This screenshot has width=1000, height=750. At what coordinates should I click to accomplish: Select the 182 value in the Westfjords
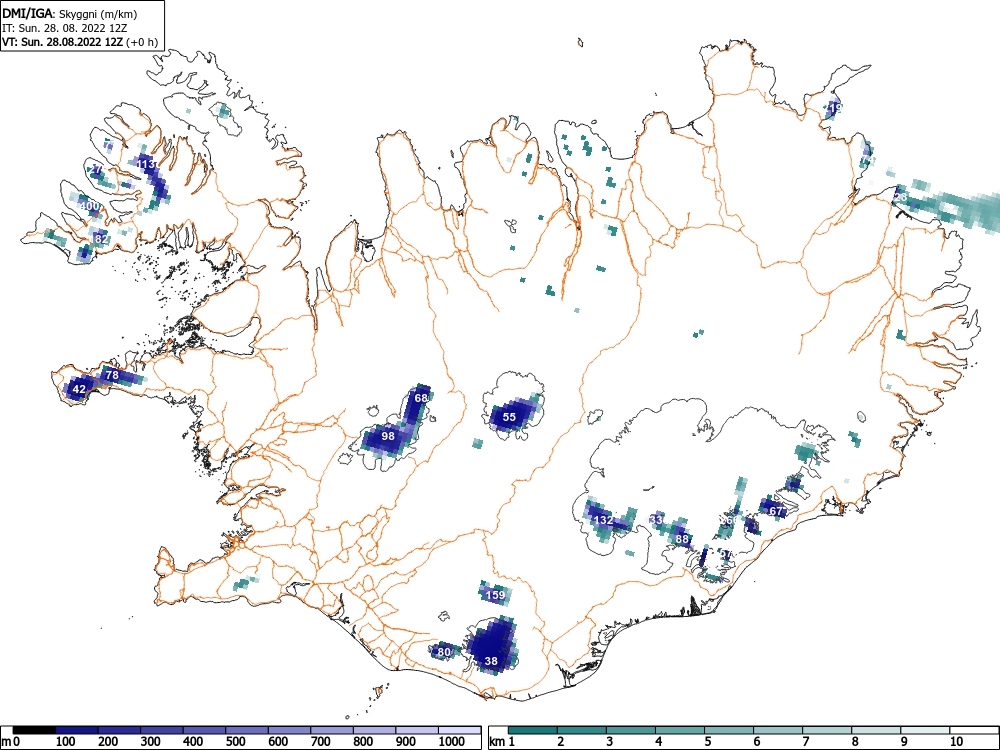(x=99, y=239)
